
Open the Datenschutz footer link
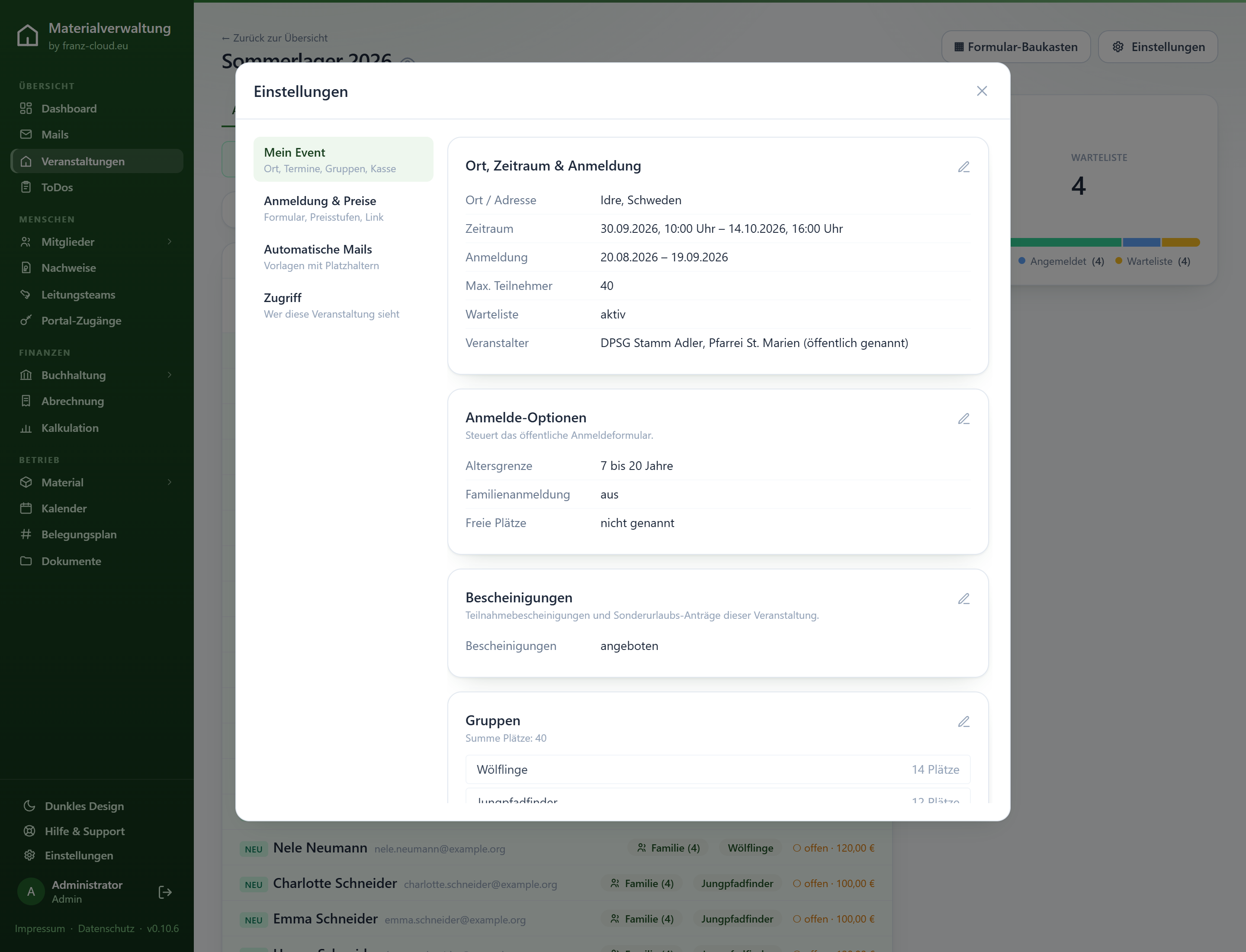[x=106, y=928]
